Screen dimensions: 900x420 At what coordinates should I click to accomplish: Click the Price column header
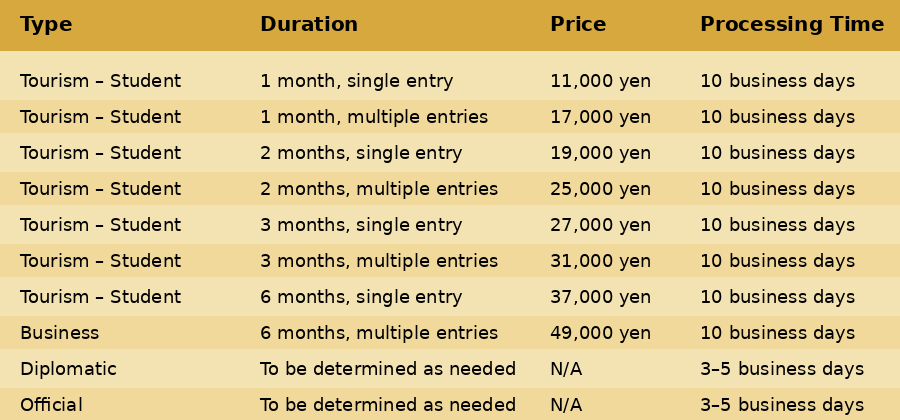[578, 25]
